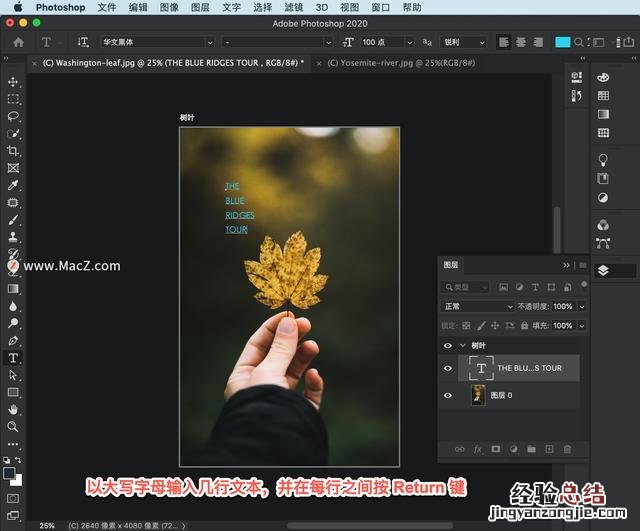
Task: Click the 图层 panel tab
Action: (x=450, y=265)
